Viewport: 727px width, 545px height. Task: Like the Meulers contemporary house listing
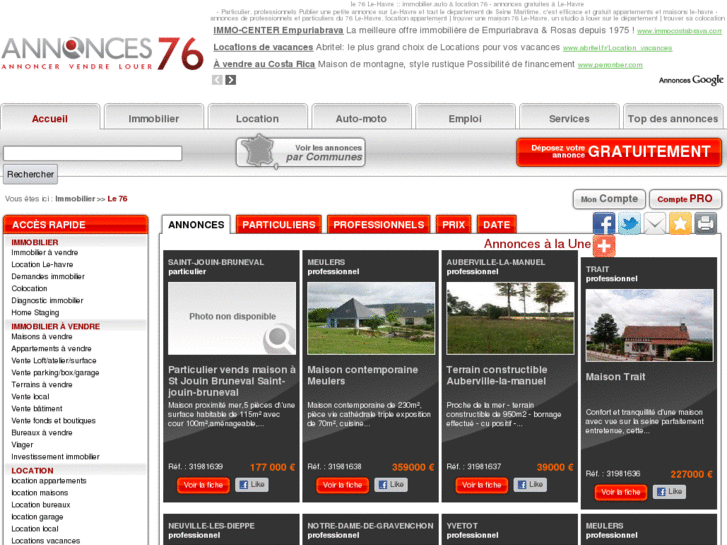391,485
